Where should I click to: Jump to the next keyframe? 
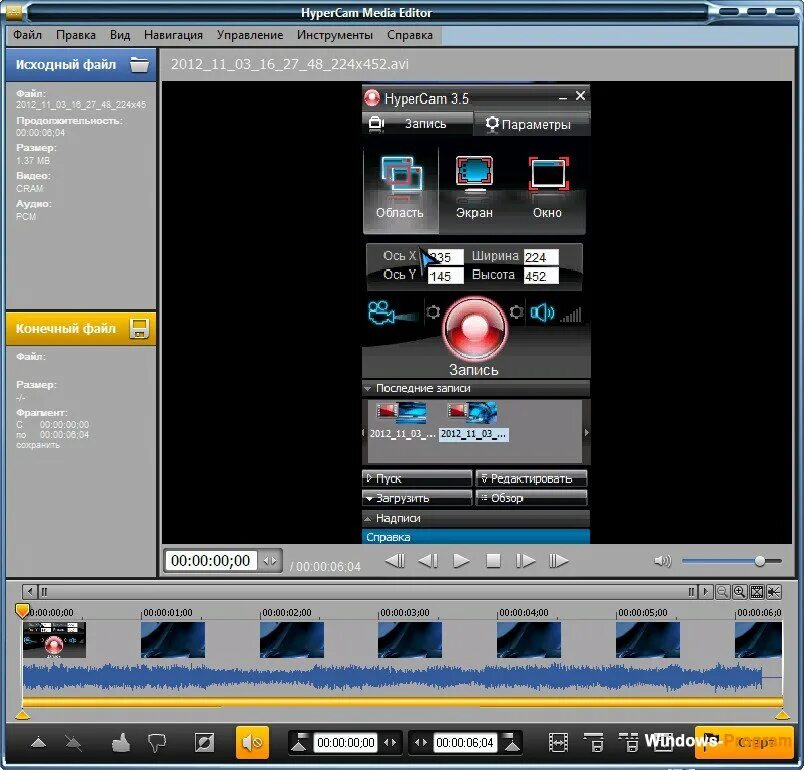click(558, 561)
